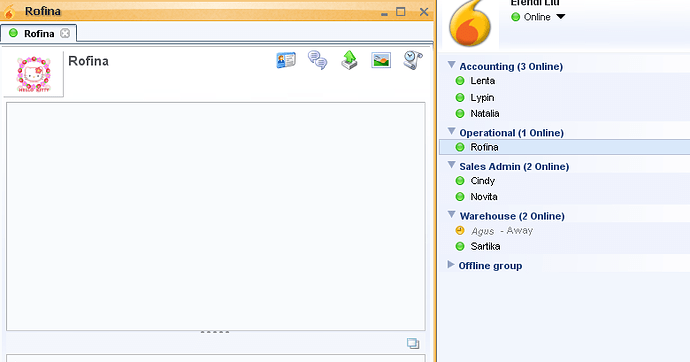This screenshot has height=362, width=690.
Task: Open the Online status dropdown arrow
Action: pos(560,17)
